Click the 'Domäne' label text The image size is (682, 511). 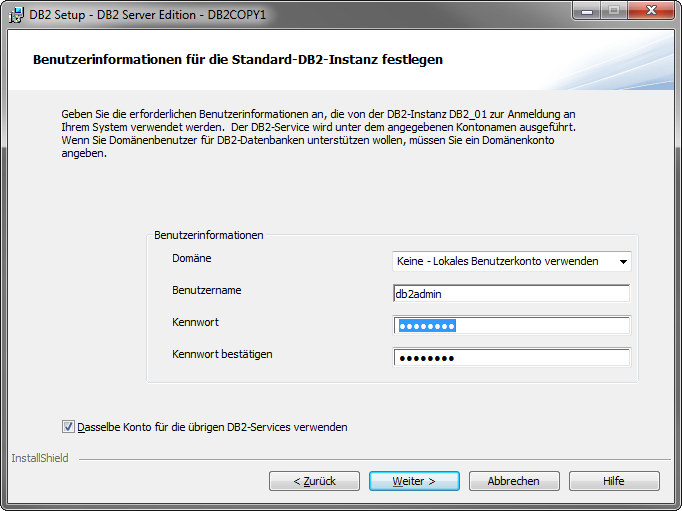click(192, 258)
